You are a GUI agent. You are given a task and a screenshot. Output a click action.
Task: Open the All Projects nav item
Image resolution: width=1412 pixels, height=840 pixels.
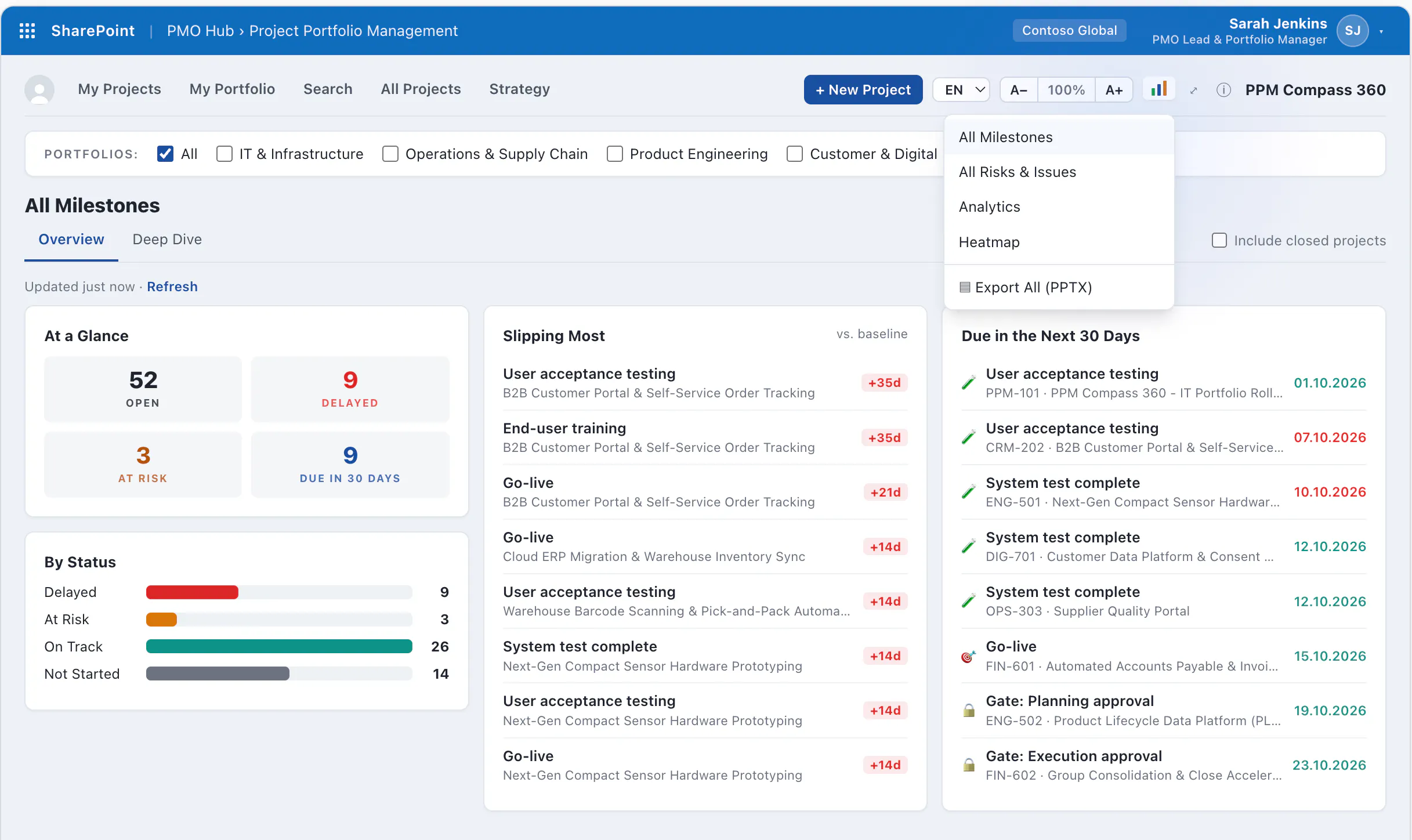point(421,89)
